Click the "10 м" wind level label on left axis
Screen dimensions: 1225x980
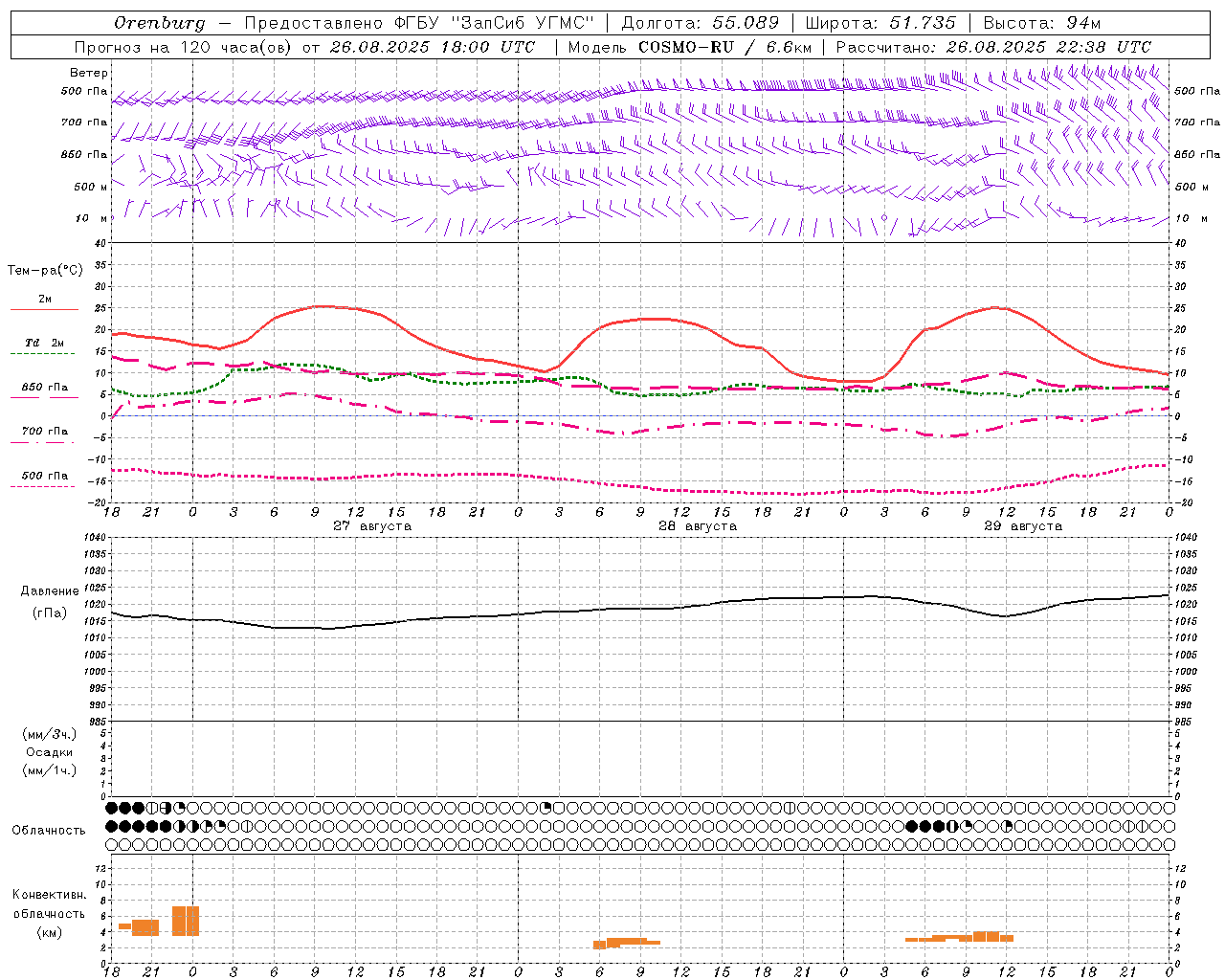pos(90,218)
